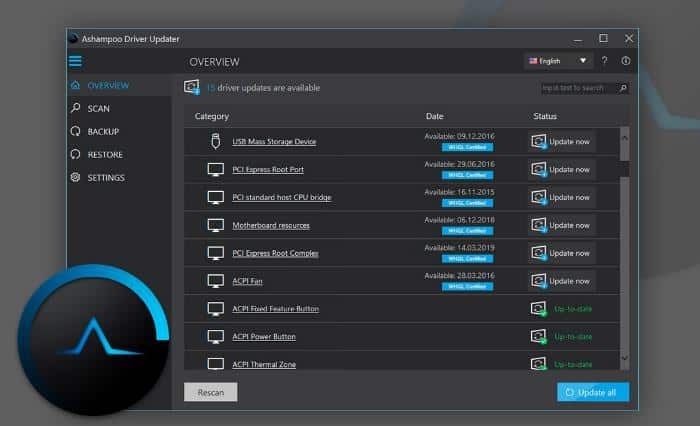This screenshot has height=426, width=700.
Task: Minimize the Ashampoo Driver Updater window
Action: pos(578,39)
